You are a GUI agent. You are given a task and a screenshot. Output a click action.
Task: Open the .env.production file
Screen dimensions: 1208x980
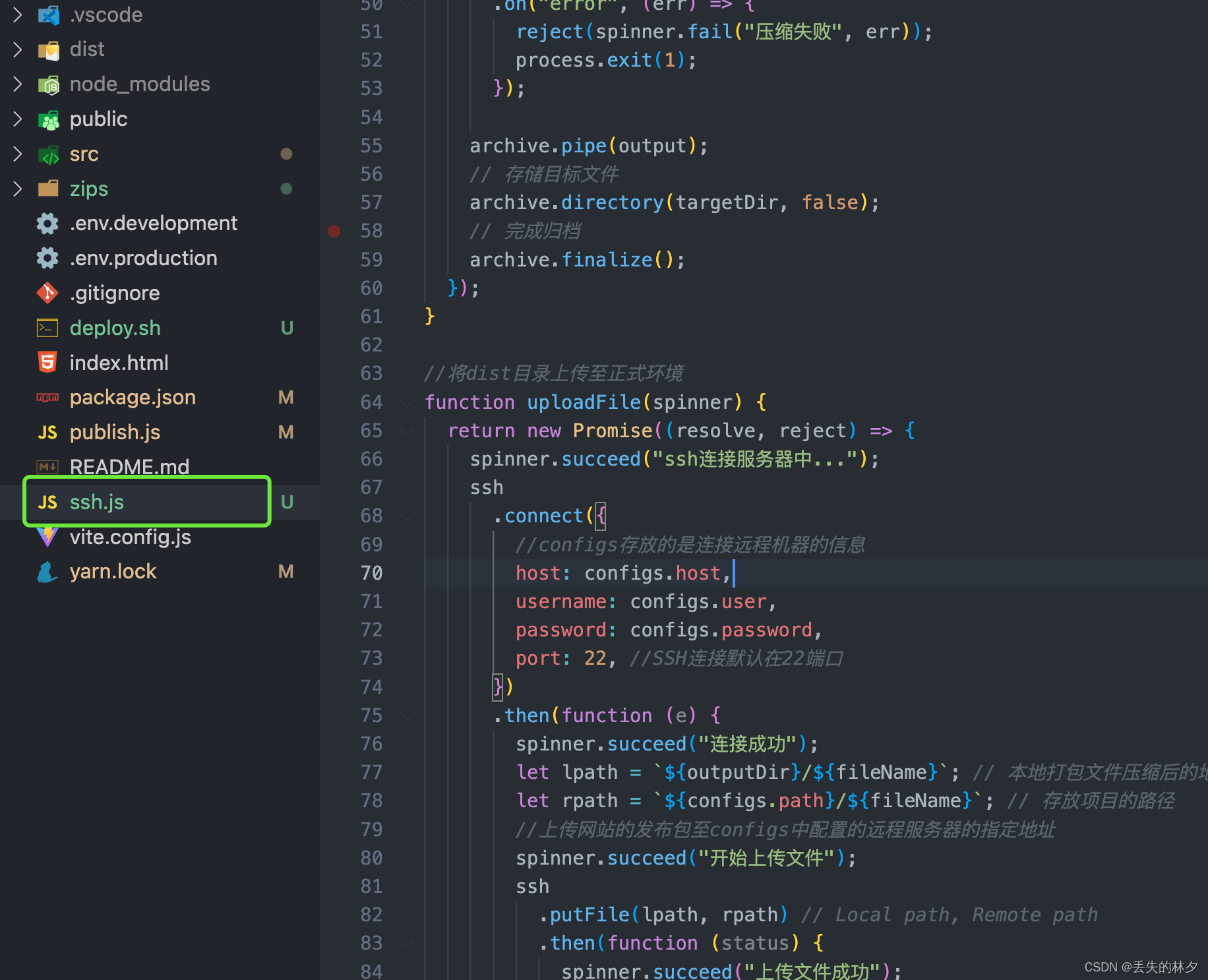[144, 258]
